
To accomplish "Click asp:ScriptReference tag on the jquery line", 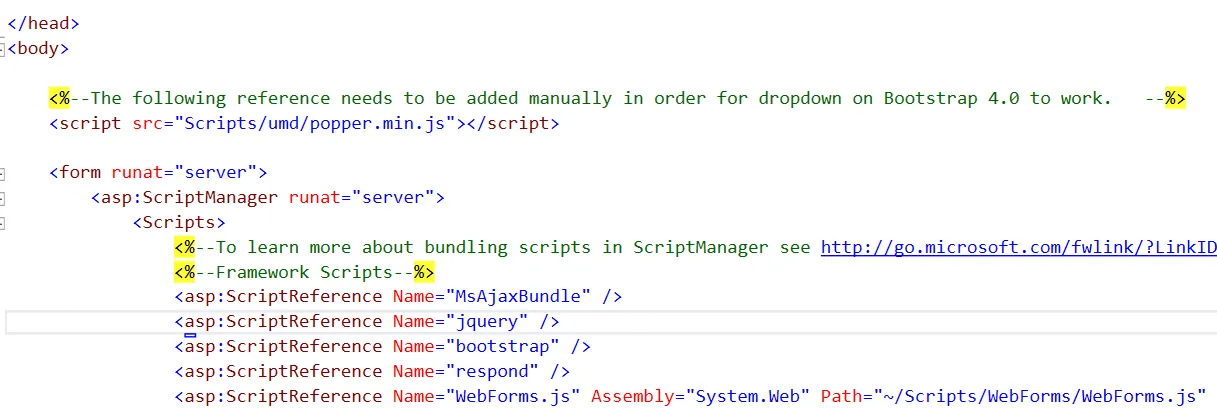I will click(x=283, y=321).
